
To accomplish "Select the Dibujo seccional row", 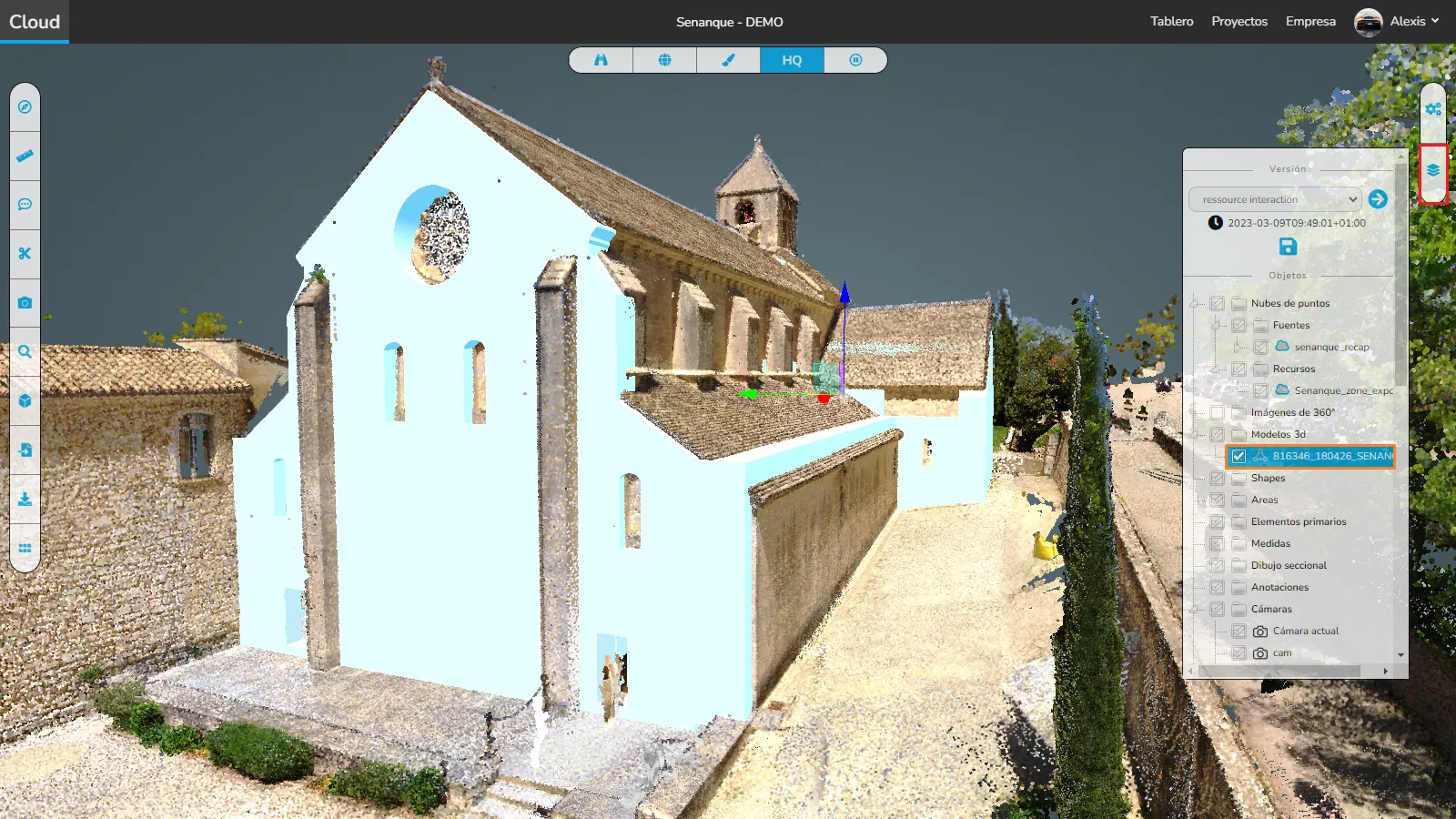I will 1289,565.
